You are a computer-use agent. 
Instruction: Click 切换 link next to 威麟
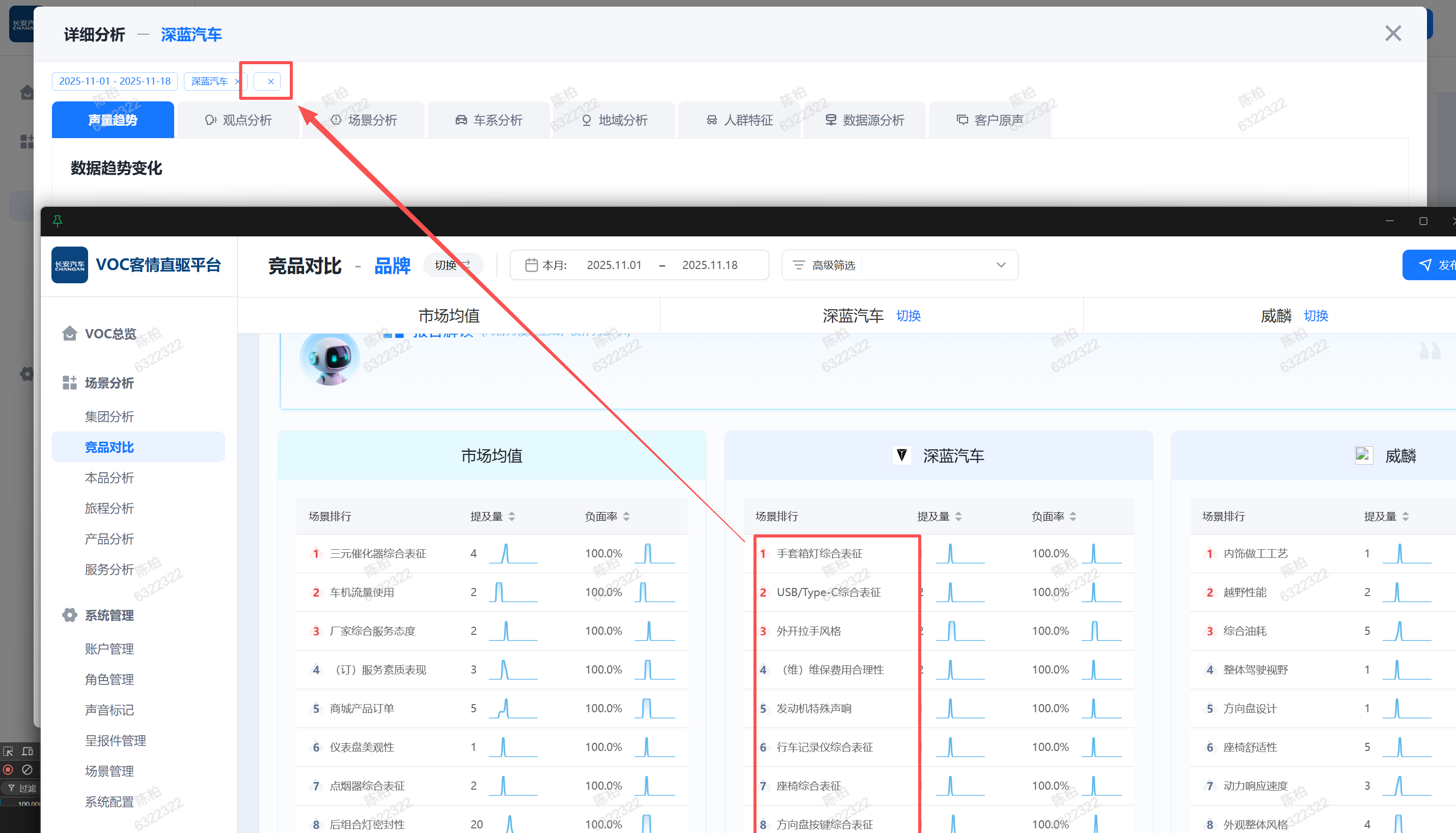click(1315, 316)
